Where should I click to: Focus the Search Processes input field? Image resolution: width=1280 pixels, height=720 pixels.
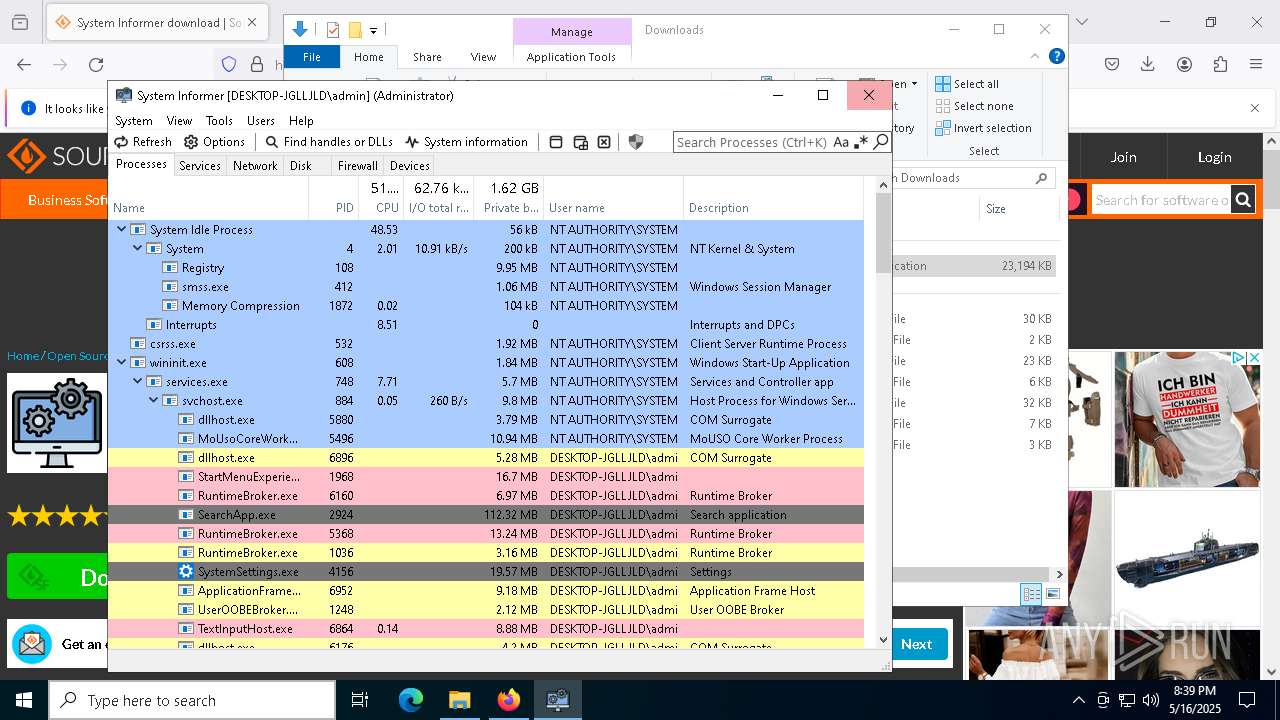point(752,142)
